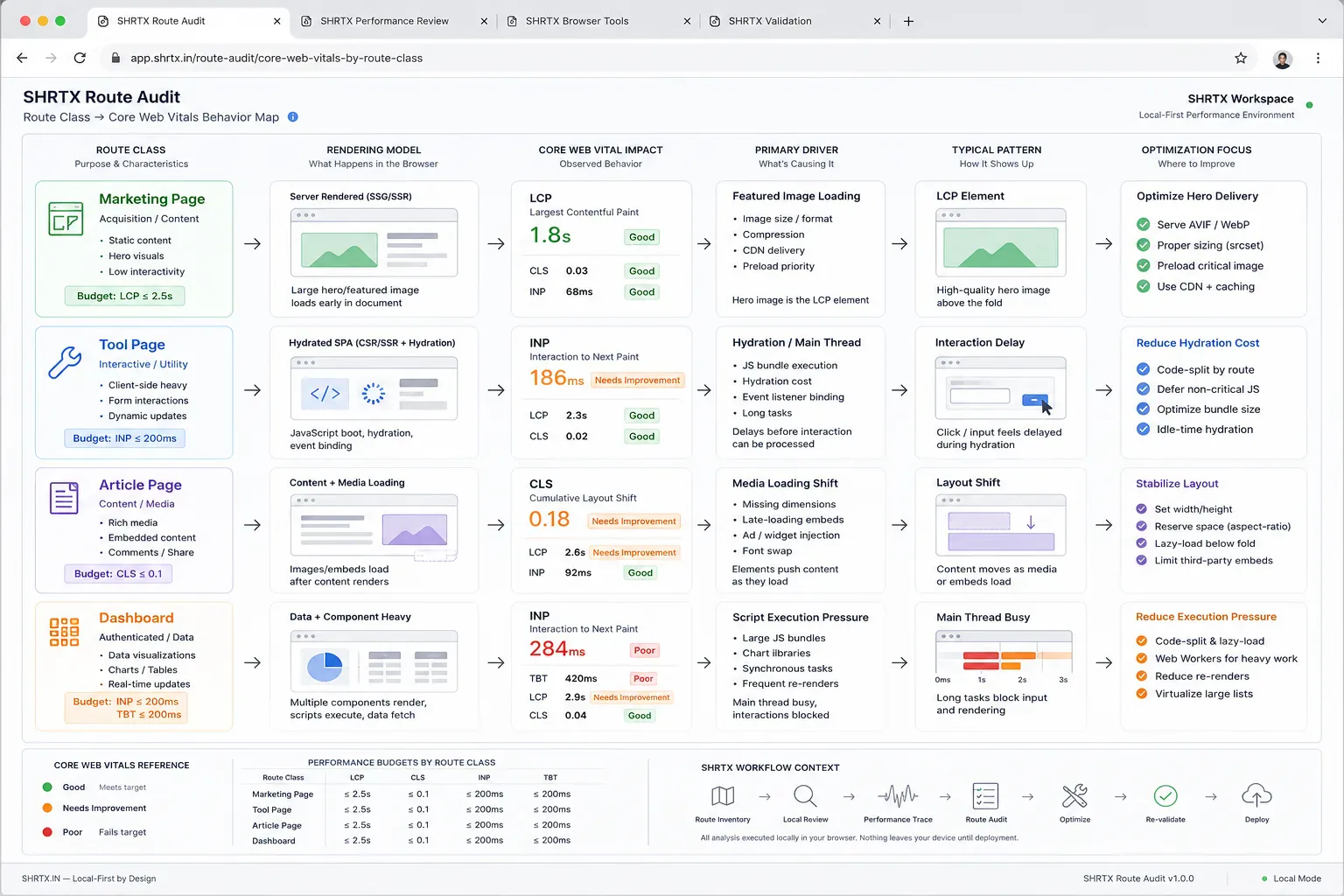The height and width of the screenshot is (896, 1344).
Task: Click the Performance Trace waveform icon
Action: tap(898, 795)
